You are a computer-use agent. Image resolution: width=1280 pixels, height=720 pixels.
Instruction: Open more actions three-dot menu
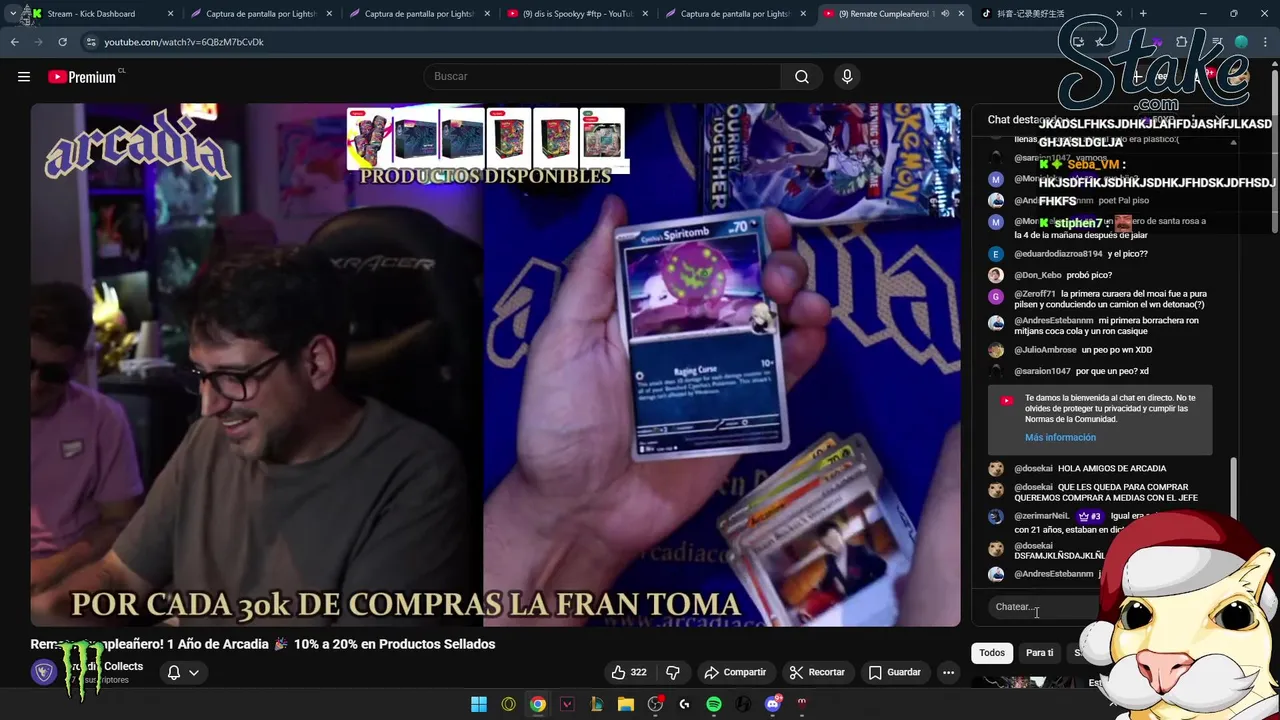[x=949, y=672]
